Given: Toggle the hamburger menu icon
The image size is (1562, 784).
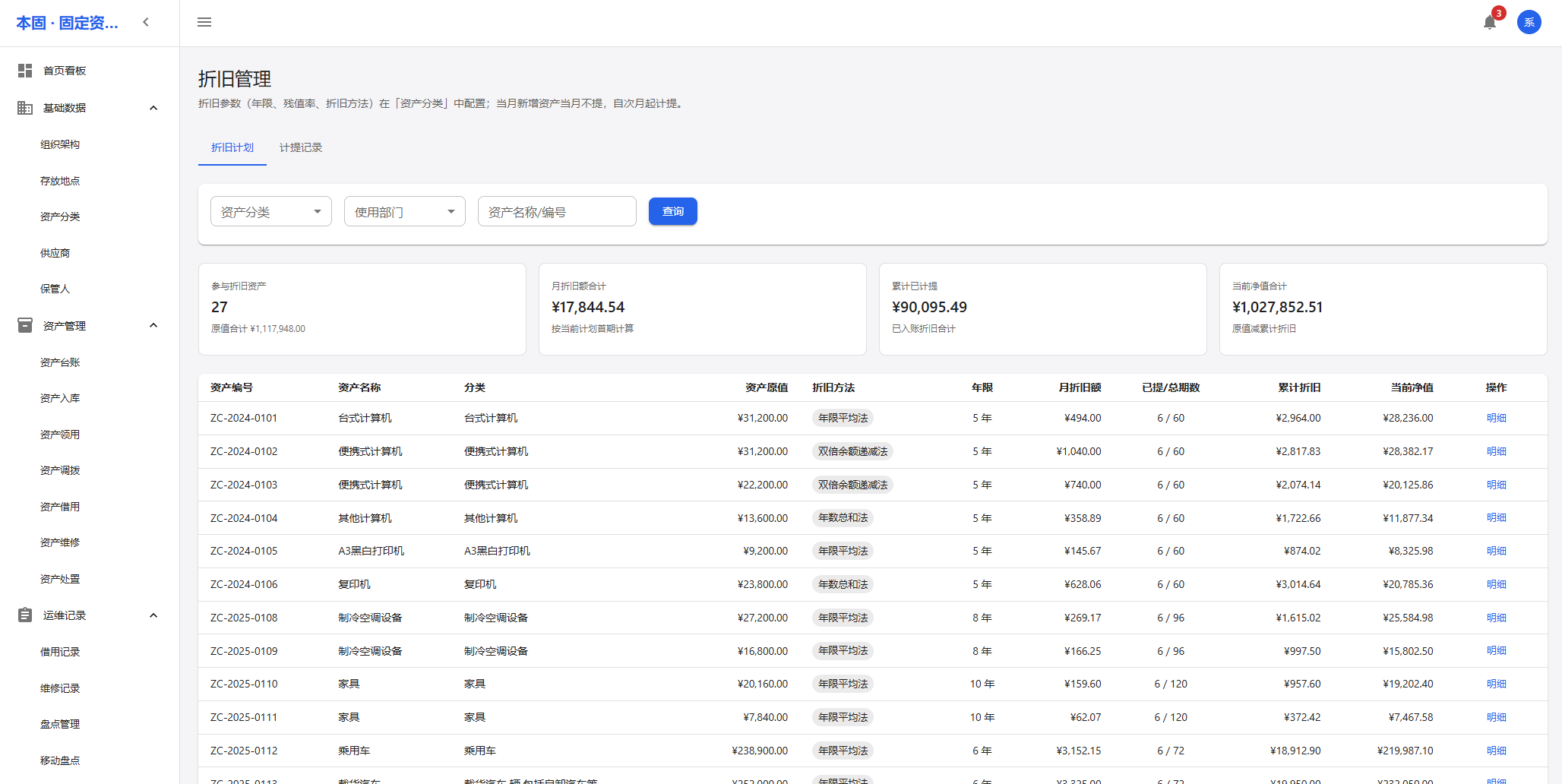Looking at the screenshot, I should pos(204,23).
